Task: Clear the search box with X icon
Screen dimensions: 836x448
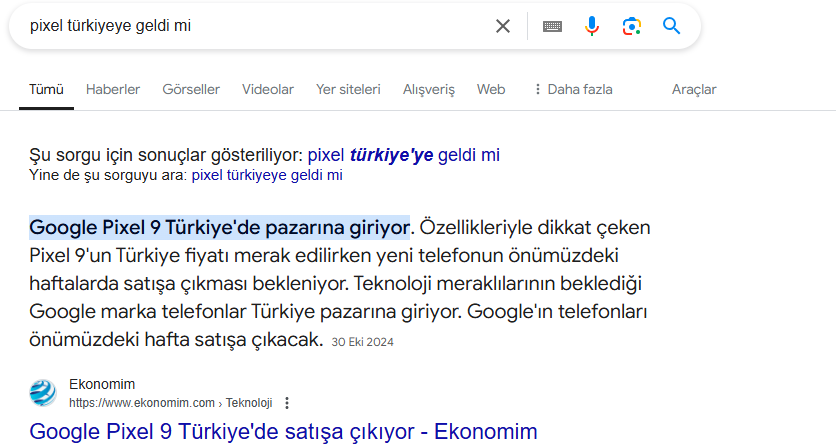Action: click(503, 26)
